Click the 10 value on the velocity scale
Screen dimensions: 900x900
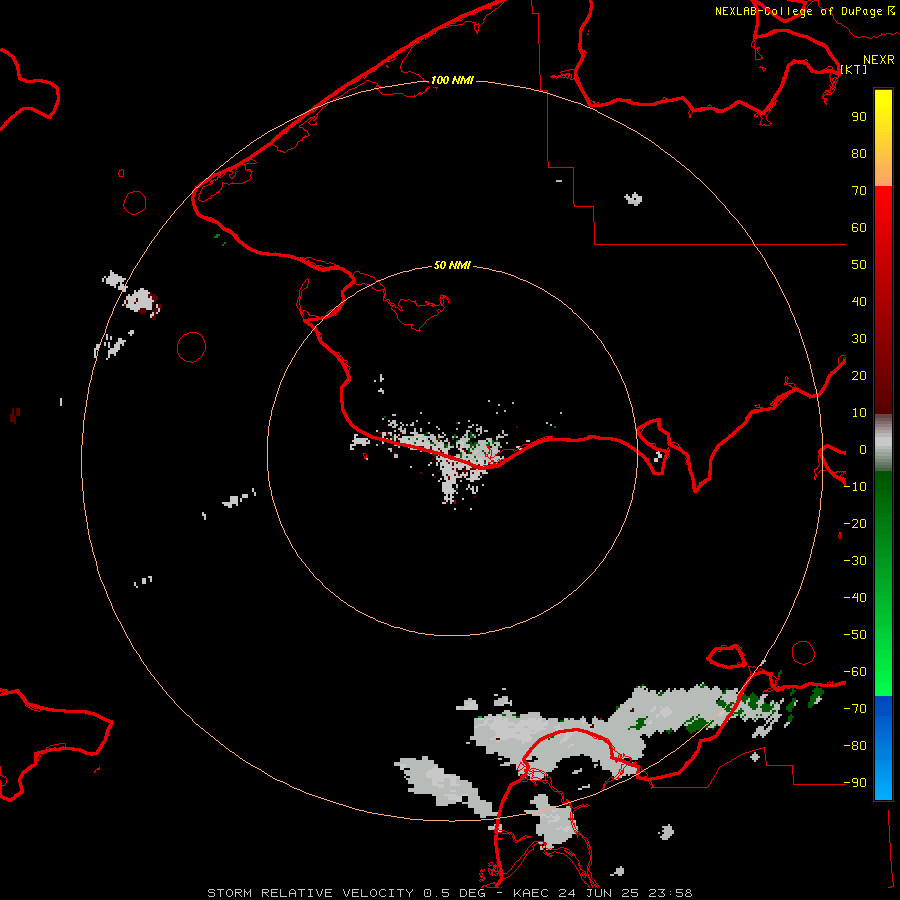[859, 413]
